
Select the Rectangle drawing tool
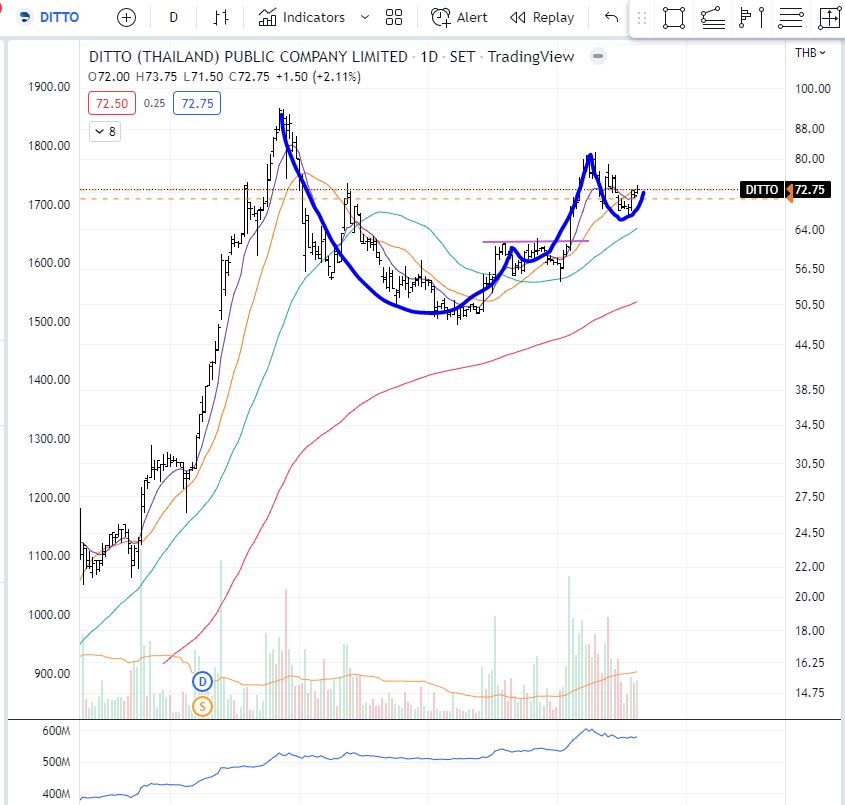click(674, 18)
